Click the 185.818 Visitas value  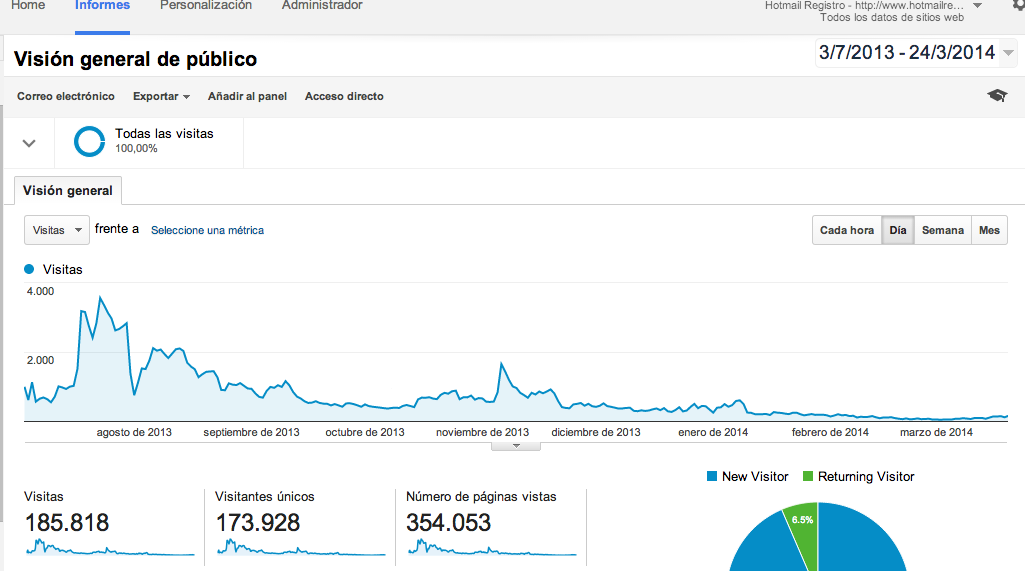(67, 523)
